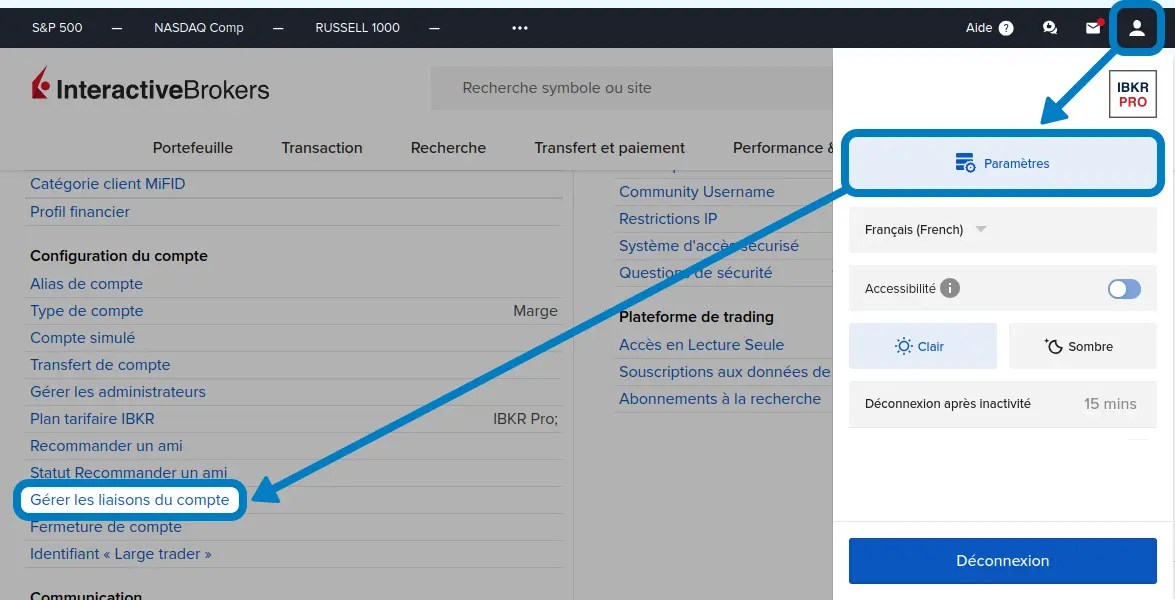
Task: Click the Interactive Brokers logo
Action: [x=150, y=88]
